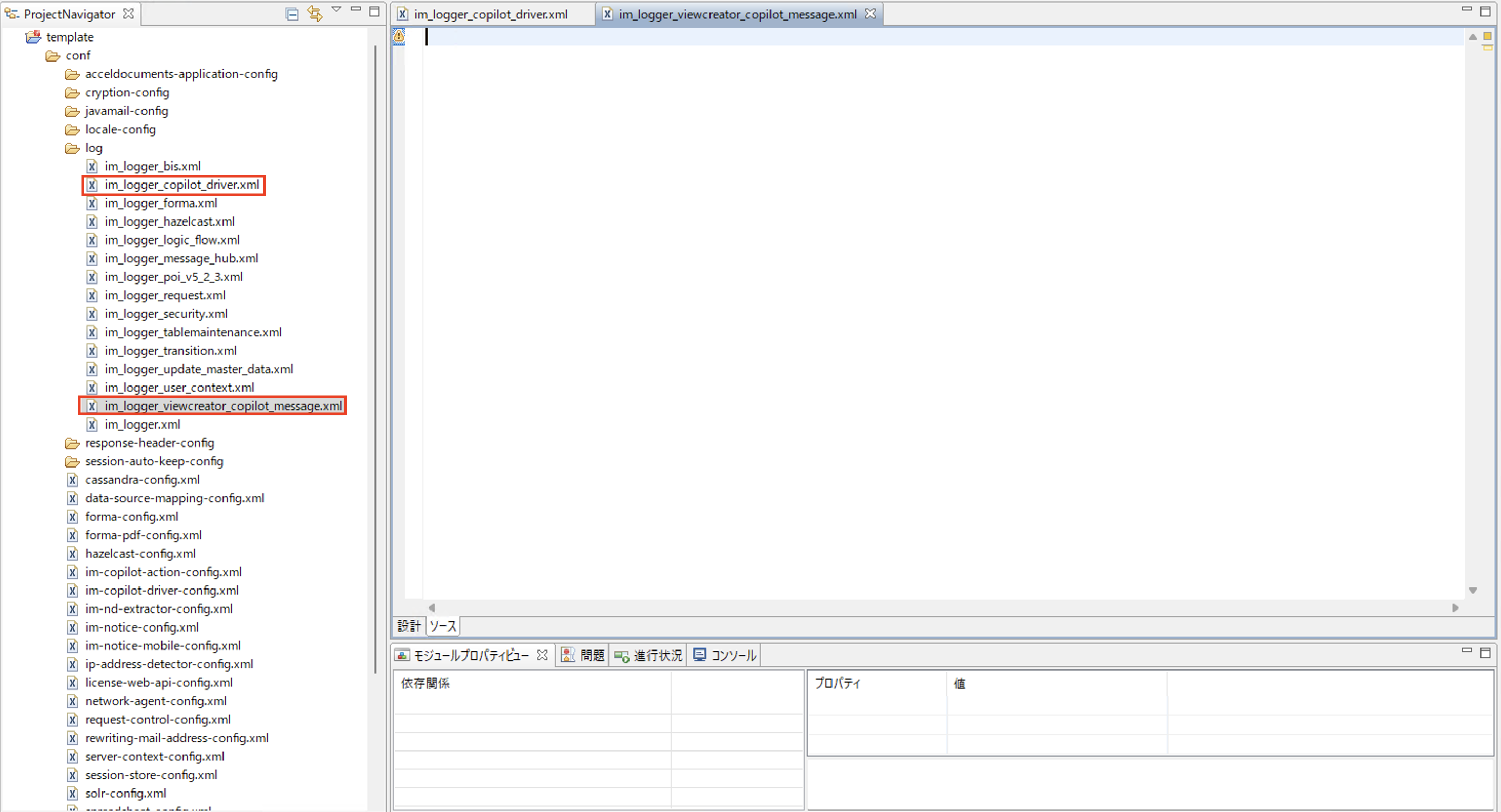Click data-source-mapping-config.xml file icon
The height and width of the screenshot is (812, 1501).
(x=72, y=499)
